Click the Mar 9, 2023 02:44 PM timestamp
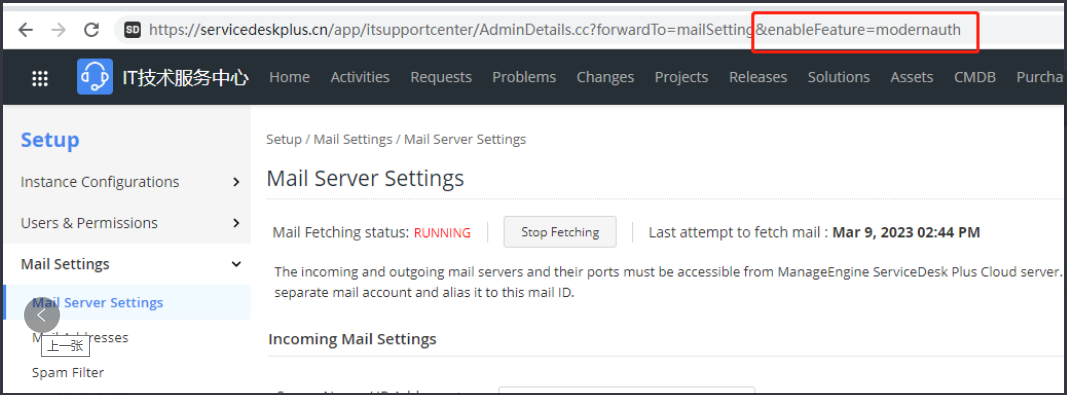 pos(906,232)
